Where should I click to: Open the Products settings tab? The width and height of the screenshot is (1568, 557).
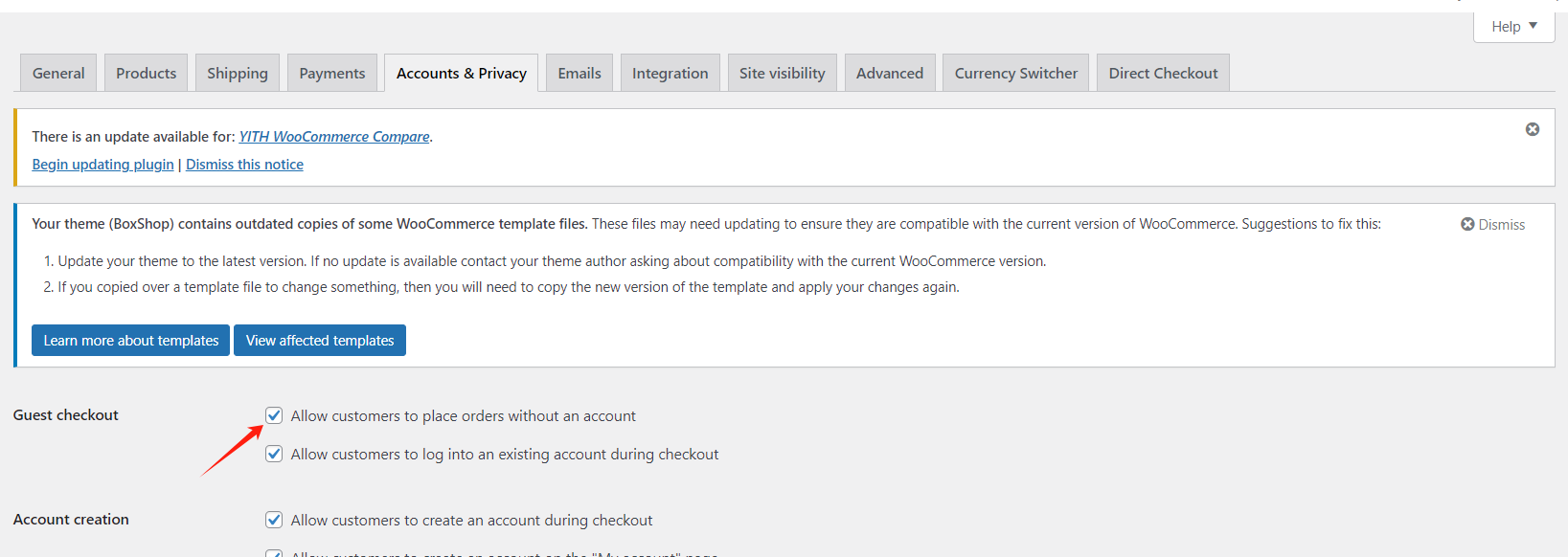[146, 72]
